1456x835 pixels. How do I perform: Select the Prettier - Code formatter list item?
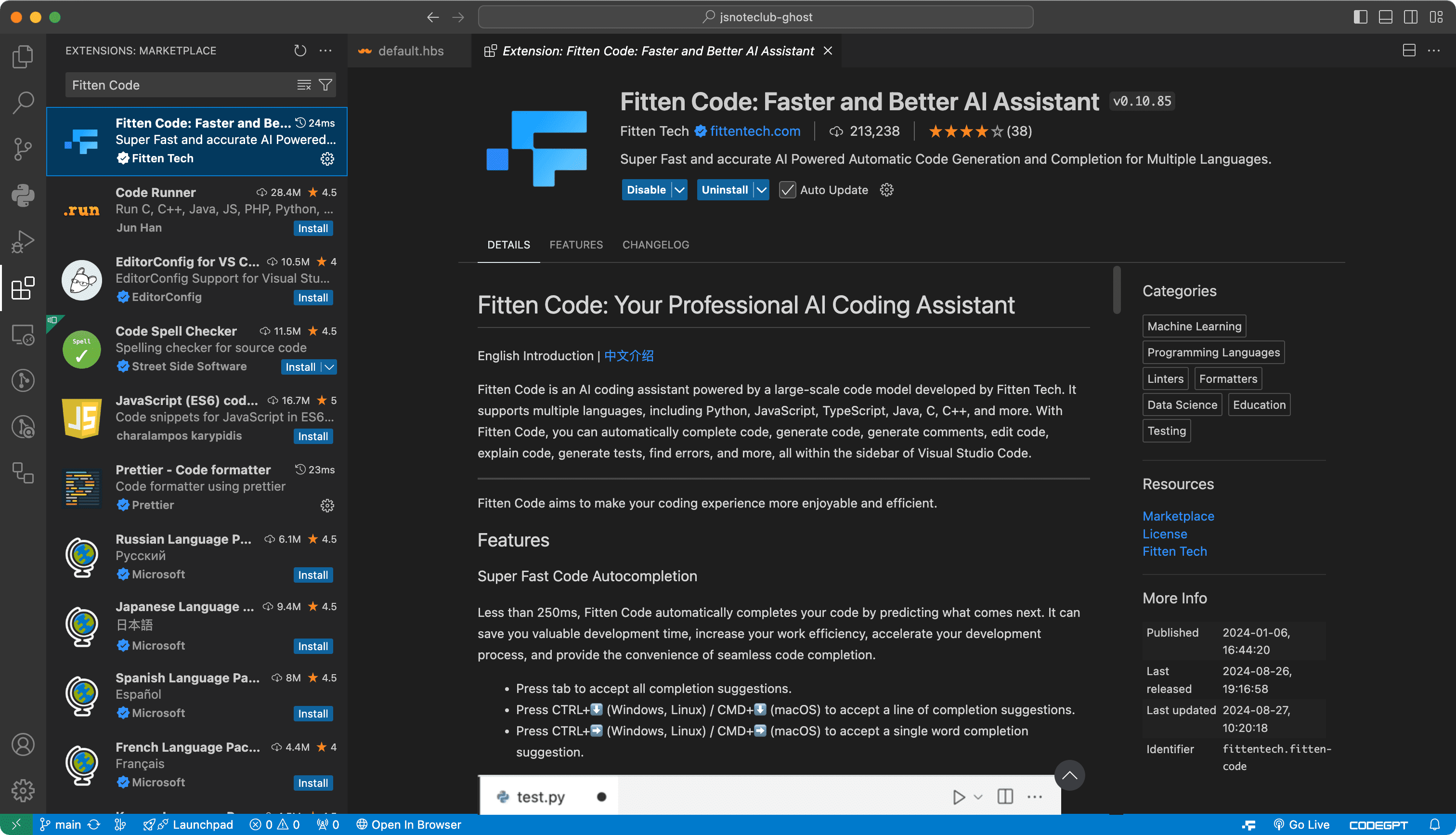(196, 487)
